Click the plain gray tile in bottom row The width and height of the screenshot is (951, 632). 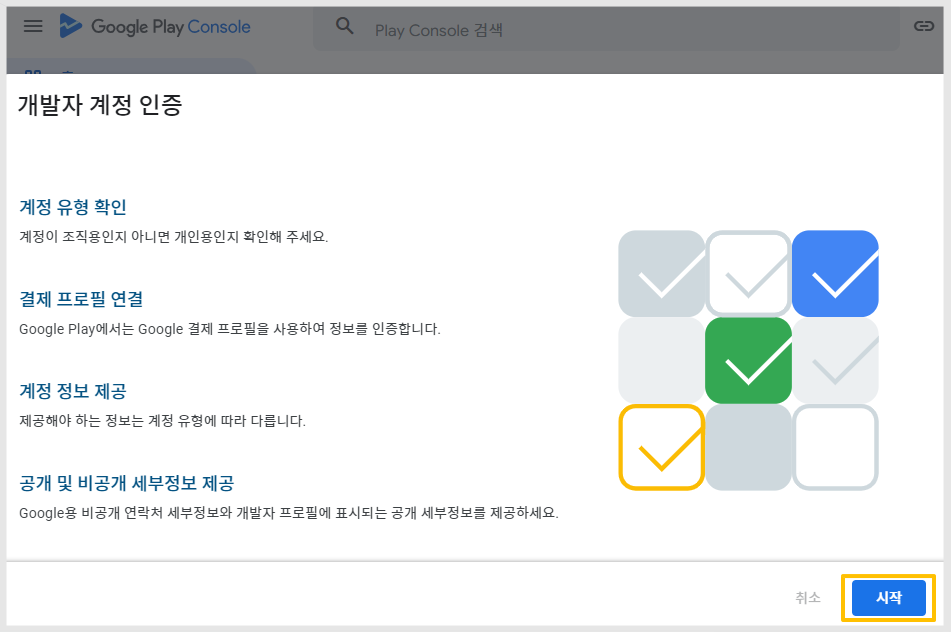point(748,447)
